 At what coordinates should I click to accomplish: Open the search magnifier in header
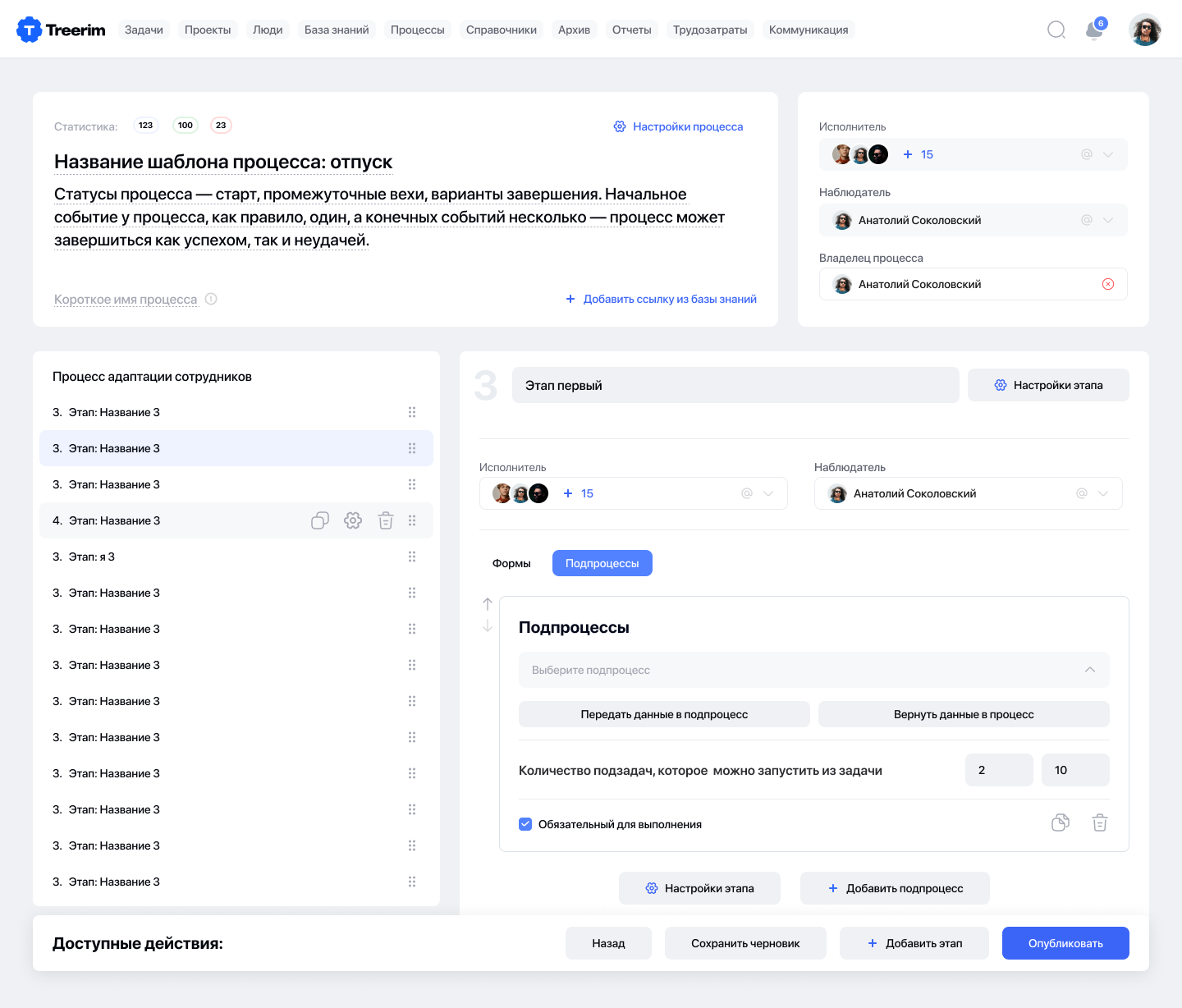click(1056, 30)
